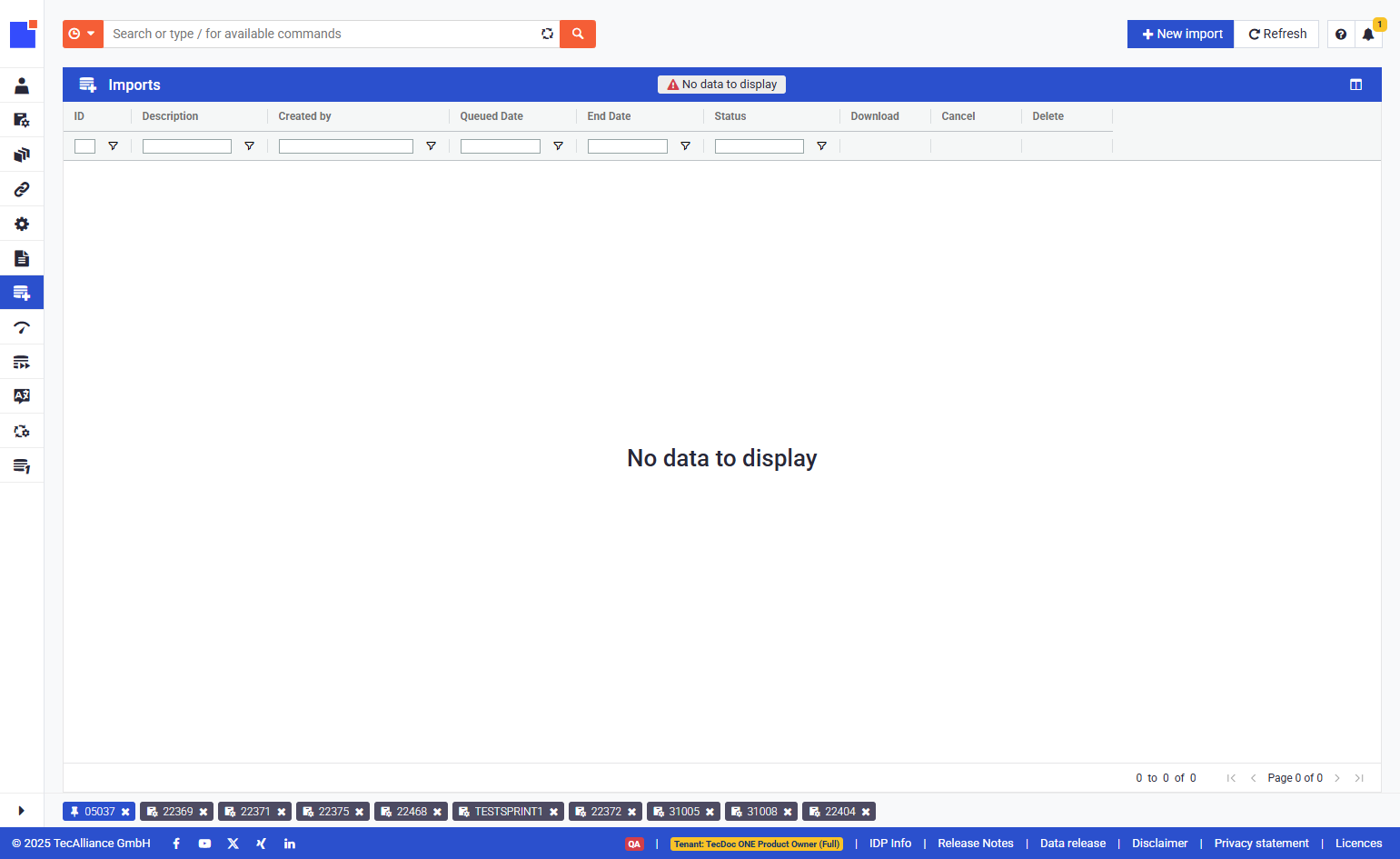This screenshot has width=1400, height=859.
Task: Select the highlighted Imports sidebar icon
Action: pos(22,293)
